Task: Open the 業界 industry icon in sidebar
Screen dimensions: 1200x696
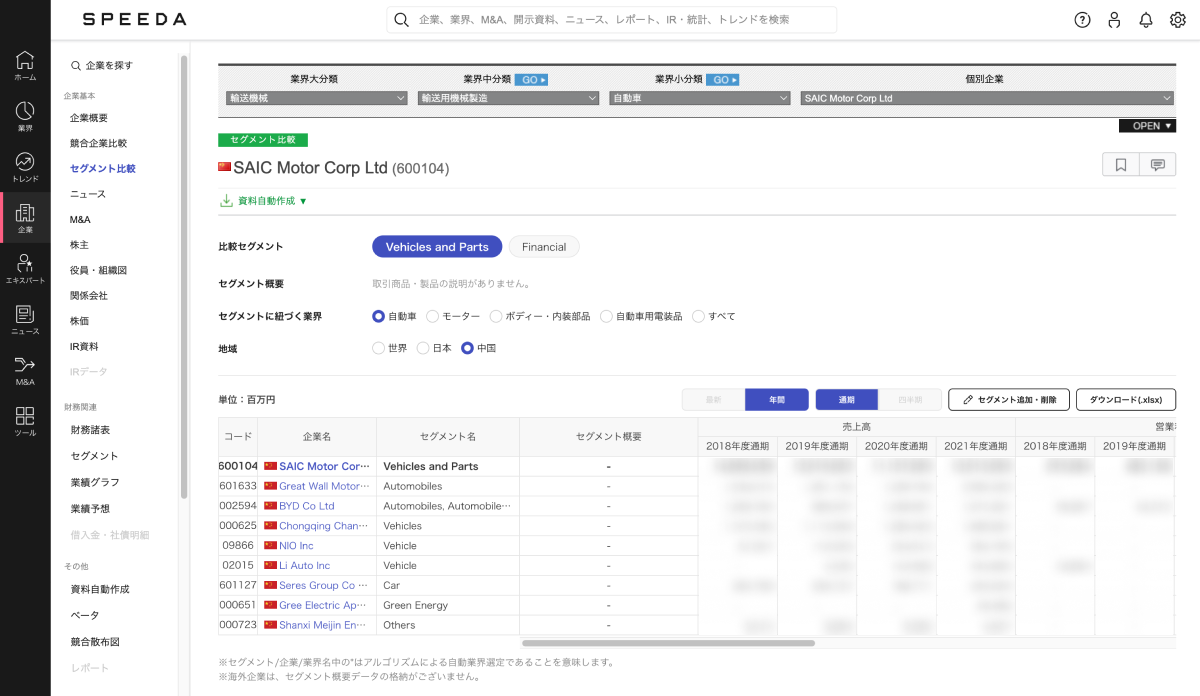Action: 25,116
